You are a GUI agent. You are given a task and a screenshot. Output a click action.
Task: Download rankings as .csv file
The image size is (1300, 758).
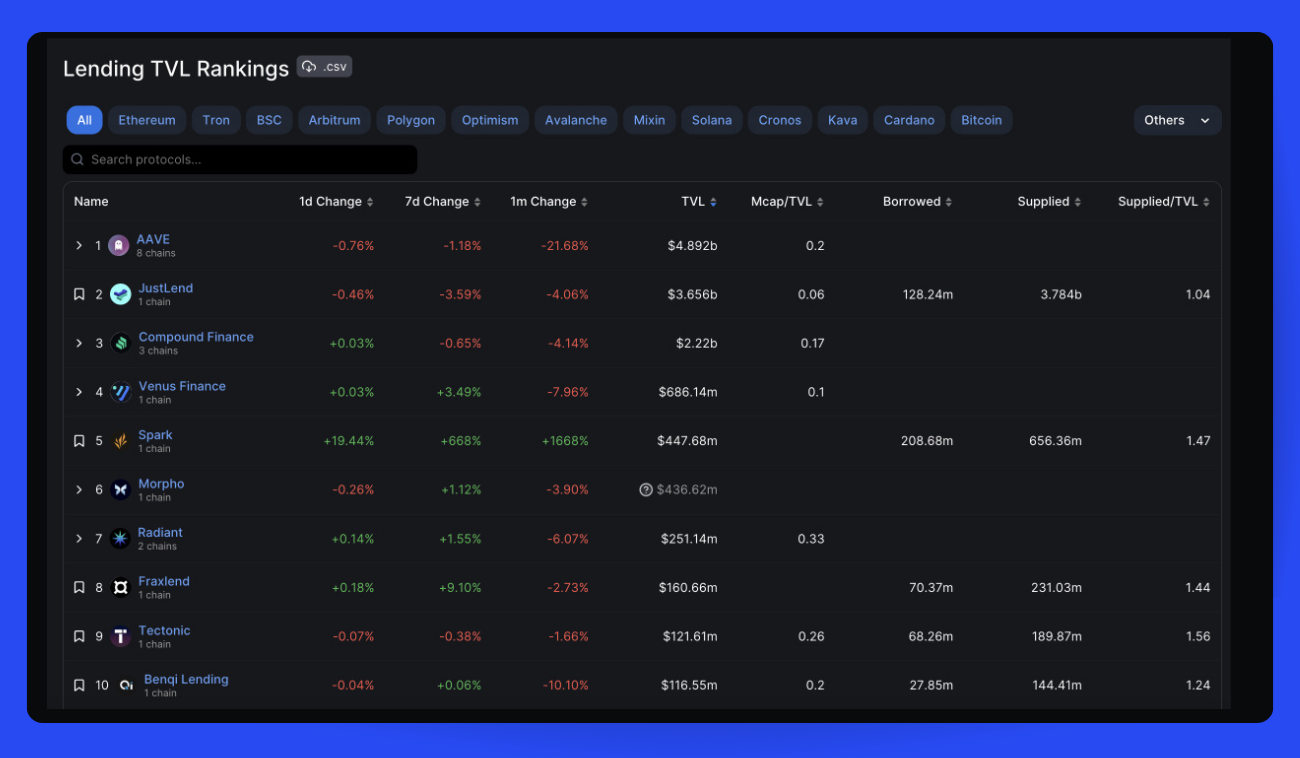(324, 66)
